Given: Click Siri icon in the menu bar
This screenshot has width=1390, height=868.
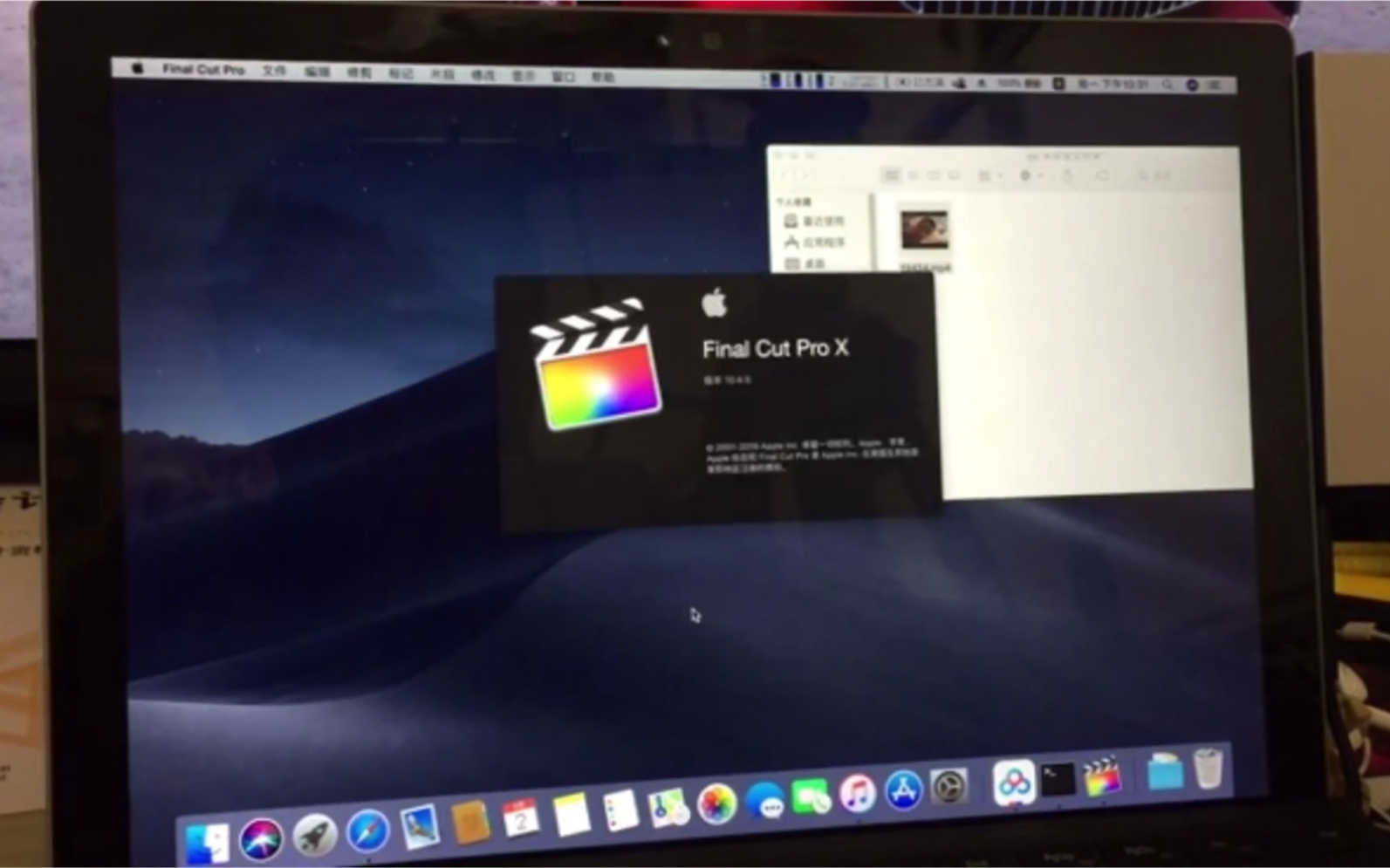Looking at the screenshot, I should pyautogui.click(x=1192, y=85).
